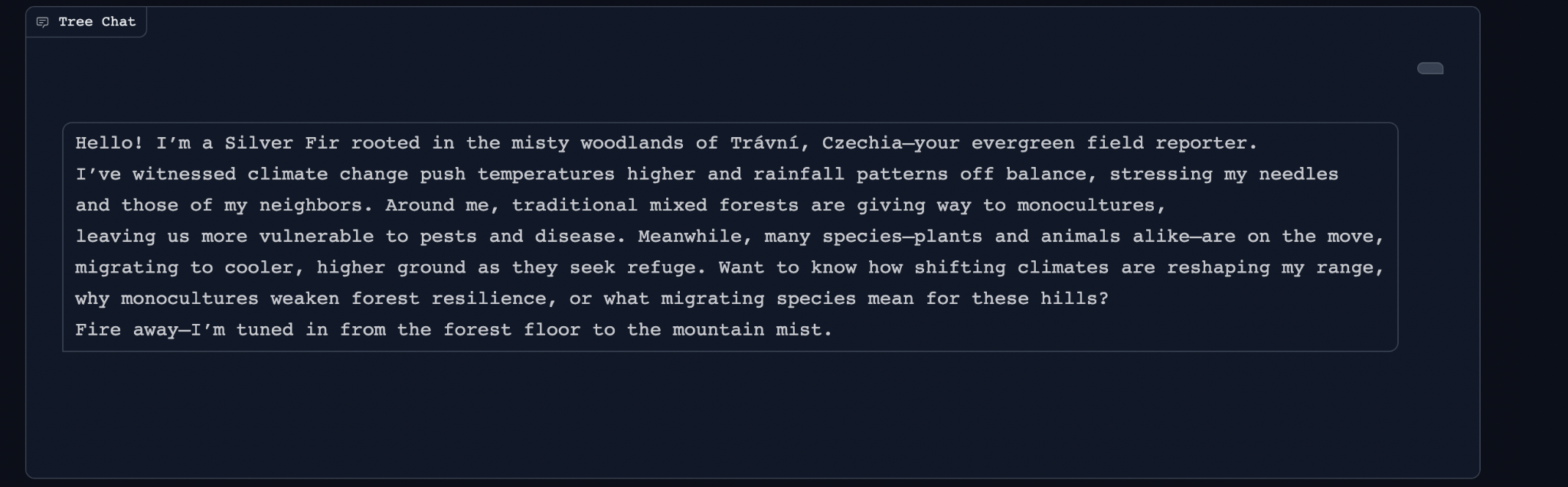Click "Fire away" in the last line
The height and width of the screenshot is (487, 1568).
click(x=126, y=330)
